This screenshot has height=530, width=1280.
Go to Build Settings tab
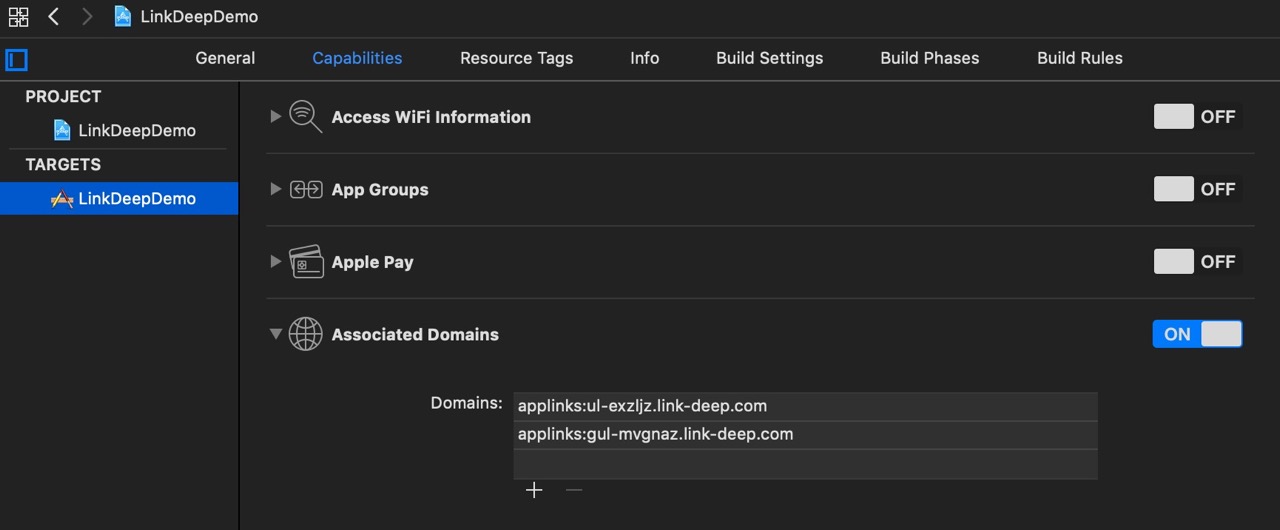[769, 58]
